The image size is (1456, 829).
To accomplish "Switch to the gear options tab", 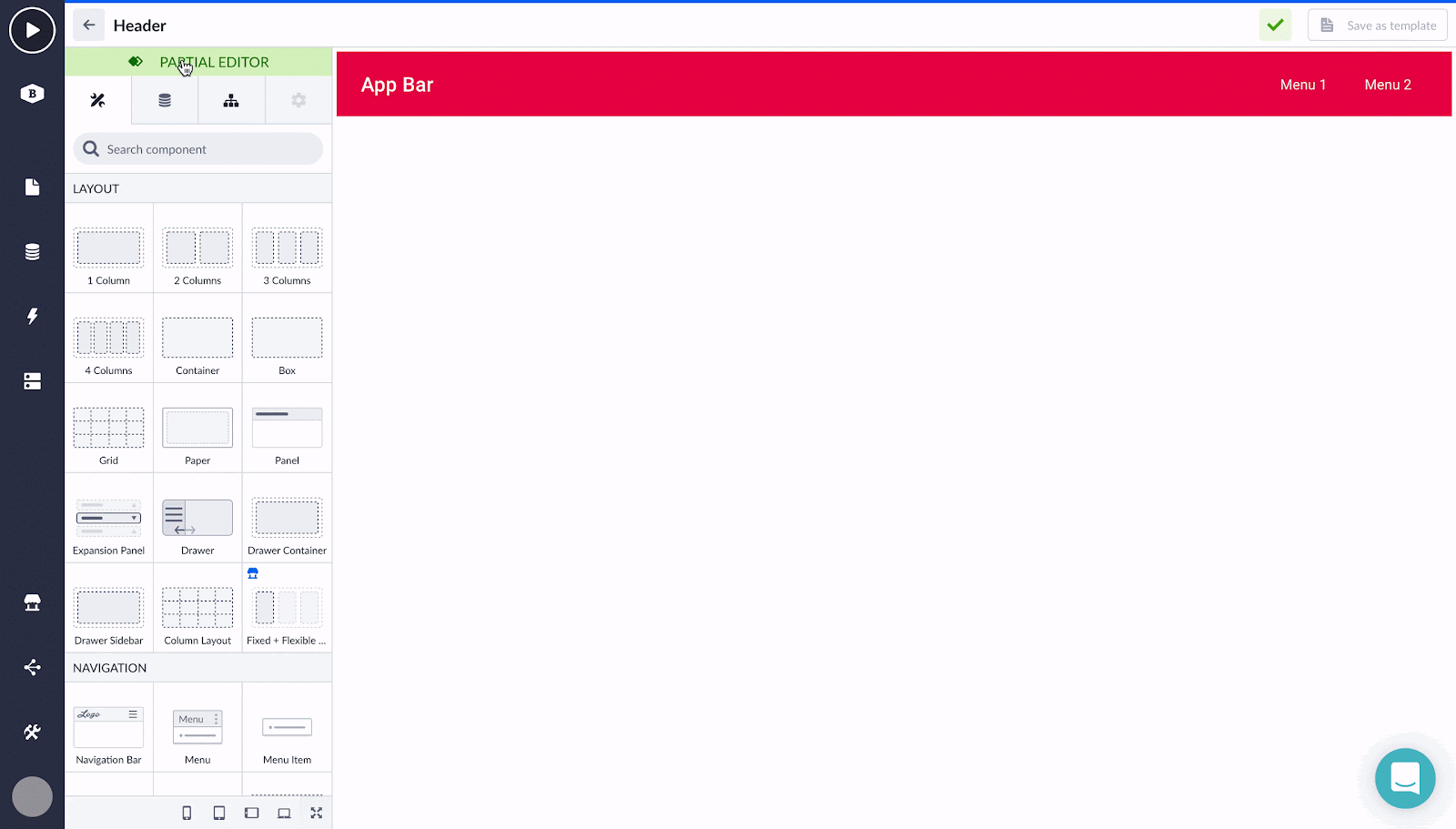I will point(298,100).
